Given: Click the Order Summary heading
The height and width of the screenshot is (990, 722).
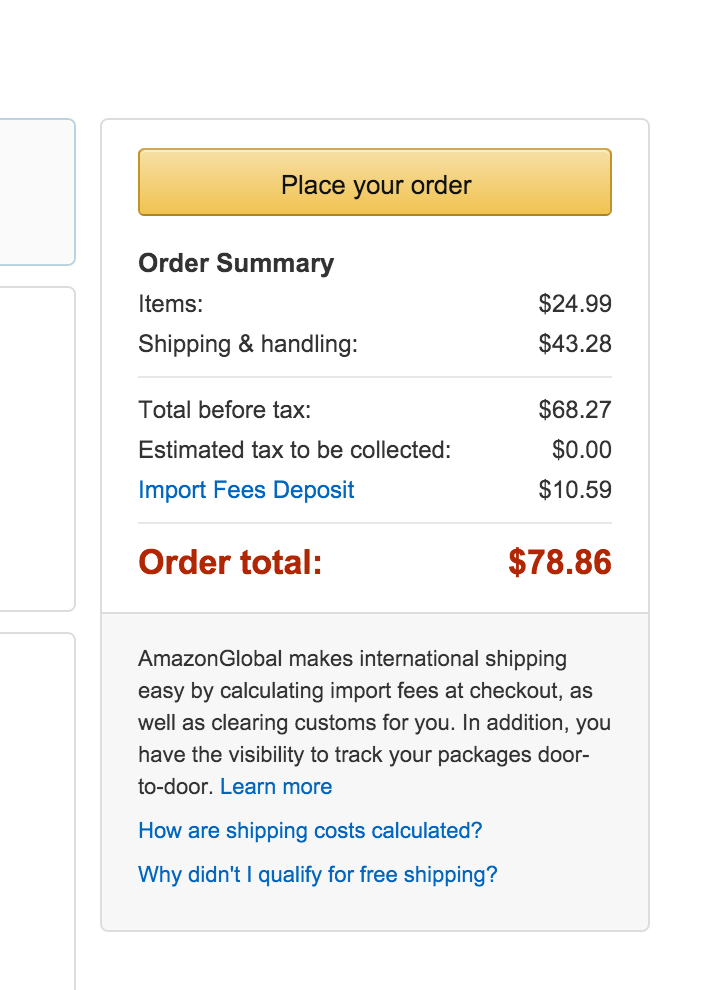Looking at the screenshot, I should coord(236,263).
